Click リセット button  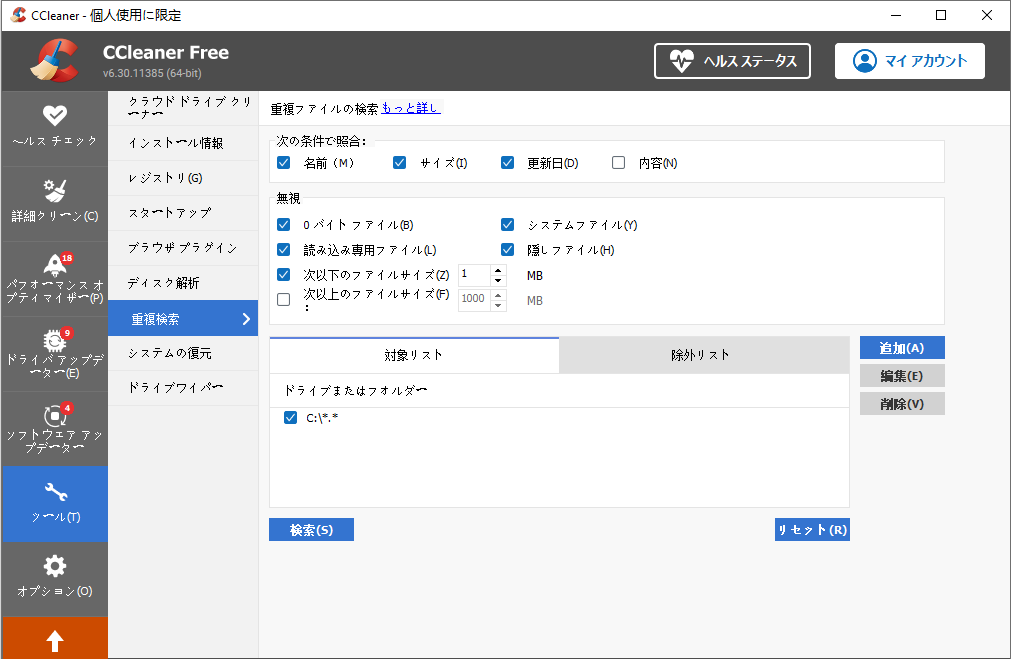(x=812, y=529)
